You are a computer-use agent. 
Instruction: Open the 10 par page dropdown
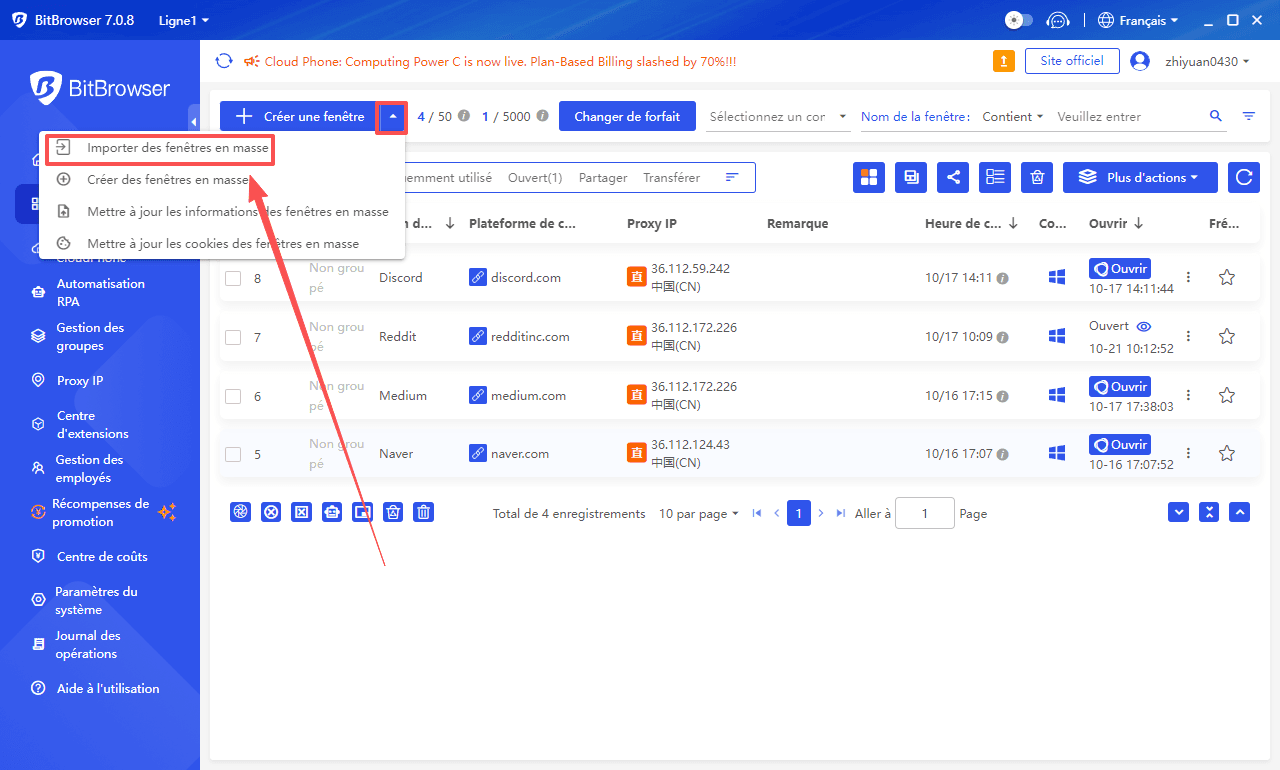coord(698,513)
